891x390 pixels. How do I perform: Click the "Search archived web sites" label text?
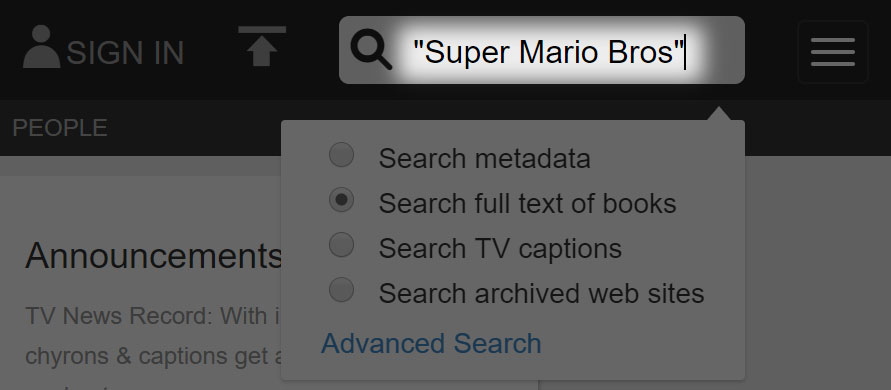[x=542, y=294]
